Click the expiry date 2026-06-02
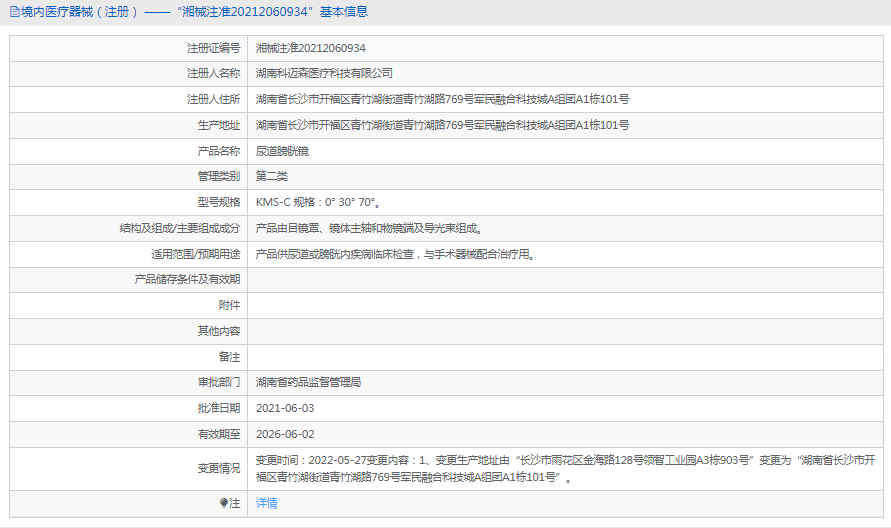891x528 pixels. click(285, 434)
